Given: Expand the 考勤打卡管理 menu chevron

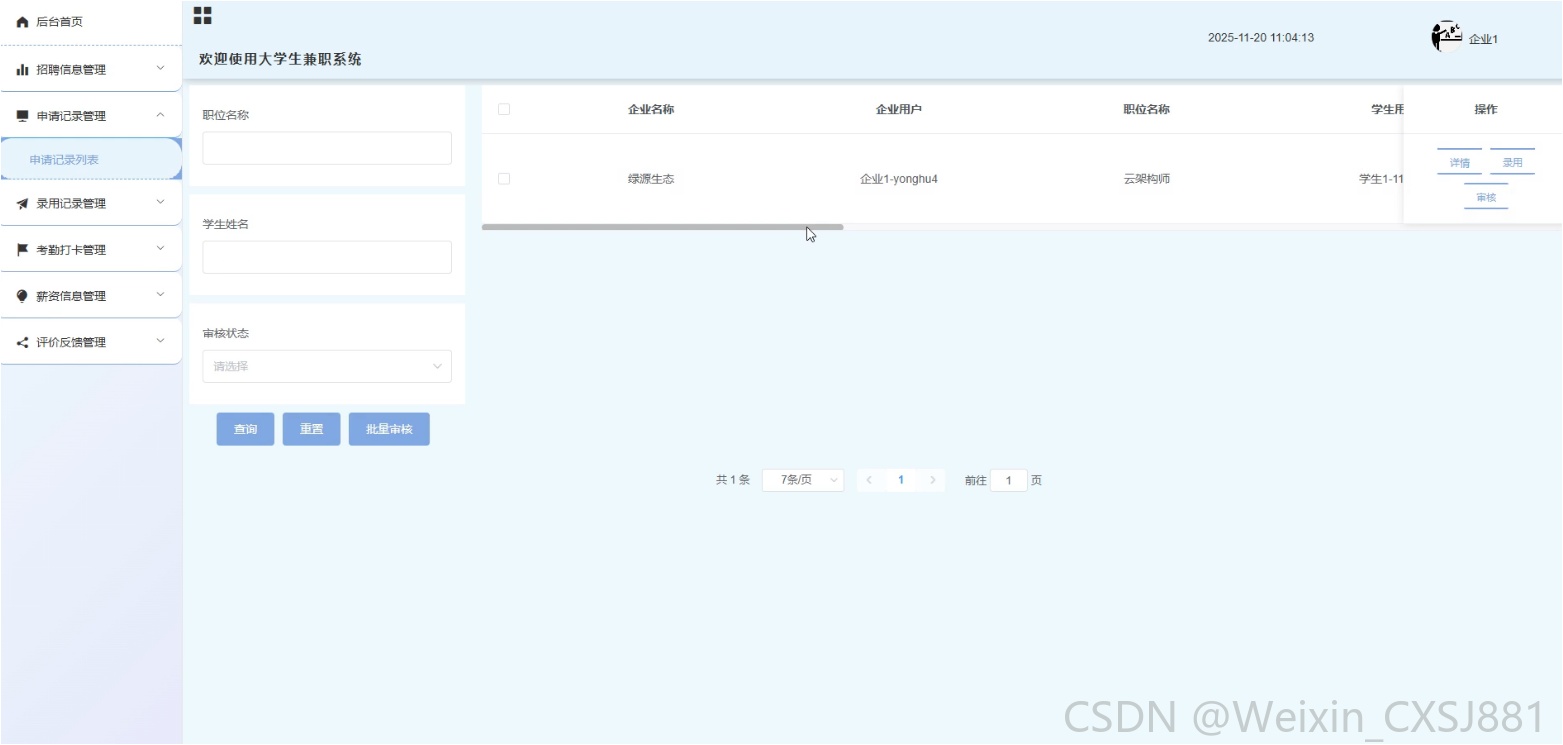Looking at the screenshot, I should [x=160, y=249].
